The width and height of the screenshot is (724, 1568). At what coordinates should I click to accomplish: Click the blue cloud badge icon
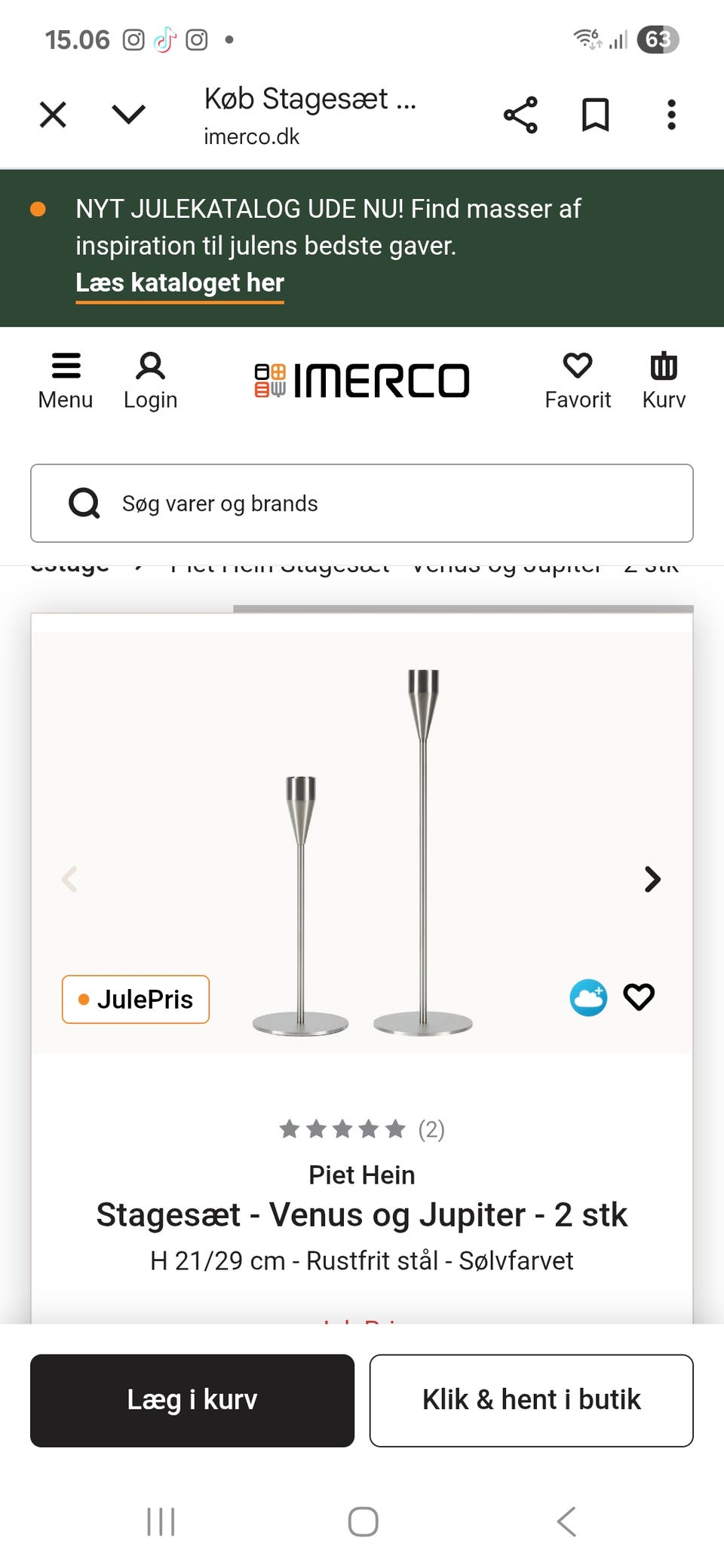pos(588,997)
